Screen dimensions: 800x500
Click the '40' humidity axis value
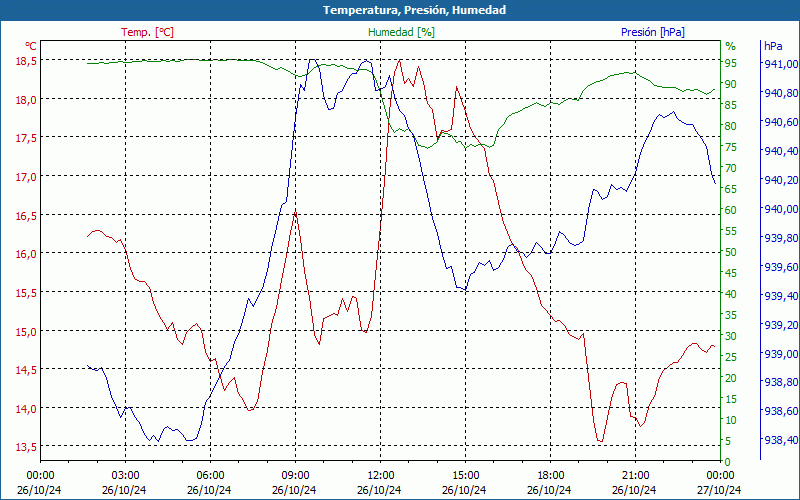(731, 294)
